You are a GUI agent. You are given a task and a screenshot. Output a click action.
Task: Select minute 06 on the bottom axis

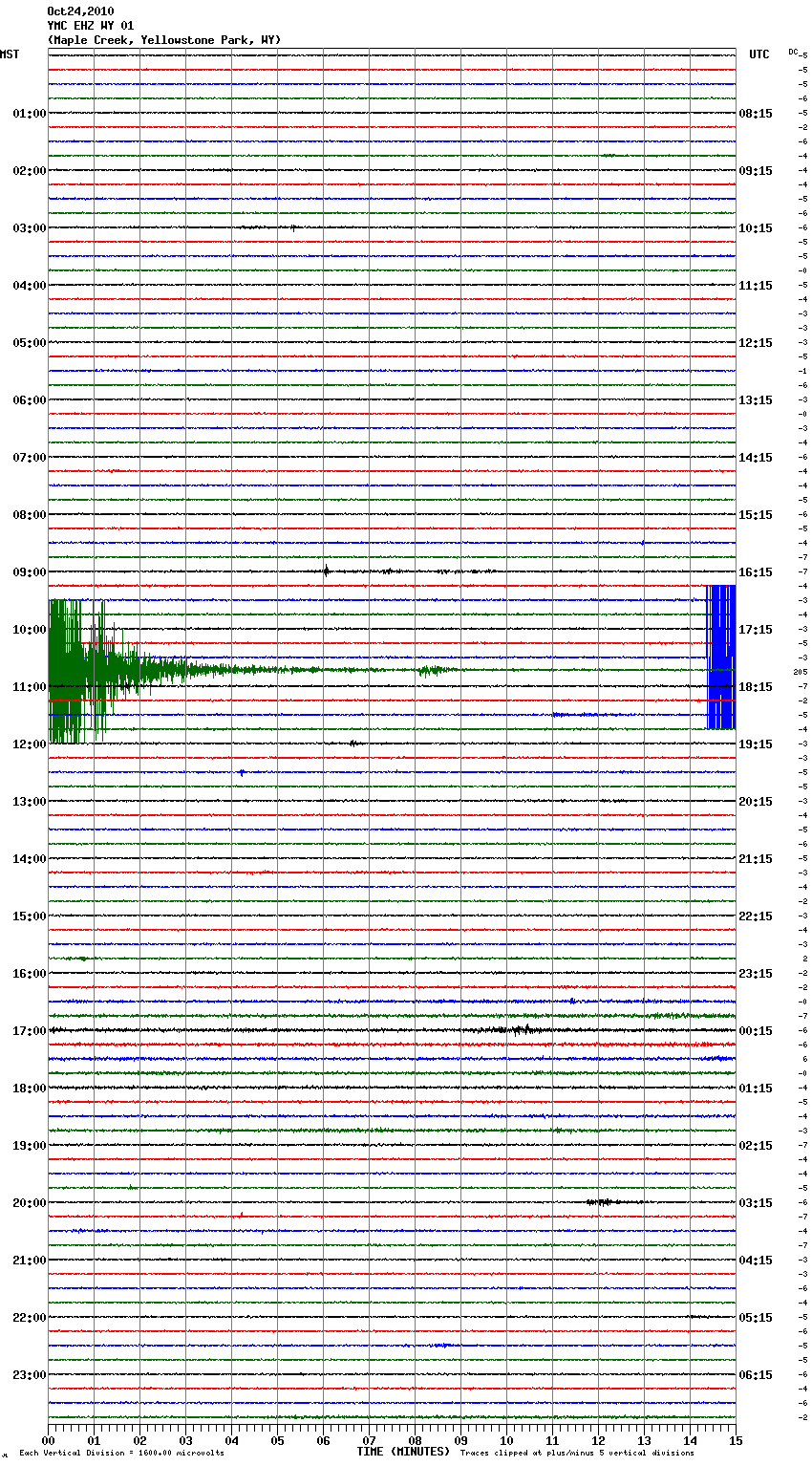click(323, 1440)
